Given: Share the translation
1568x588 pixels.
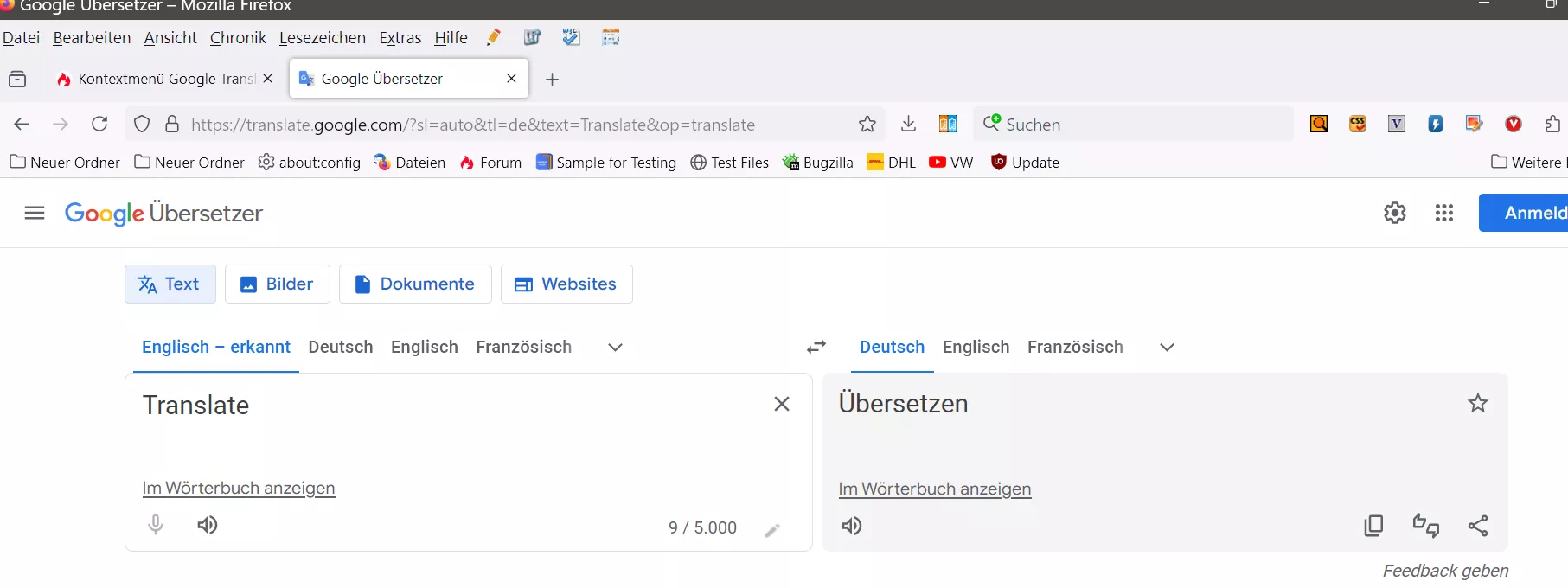Looking at the screenshot, I should point(1478,526).
